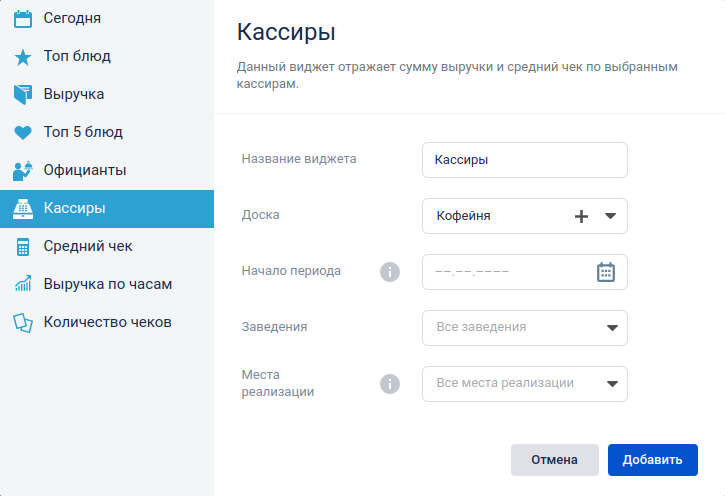Open the Все места реализации dropdown

(x=525, y=384)
